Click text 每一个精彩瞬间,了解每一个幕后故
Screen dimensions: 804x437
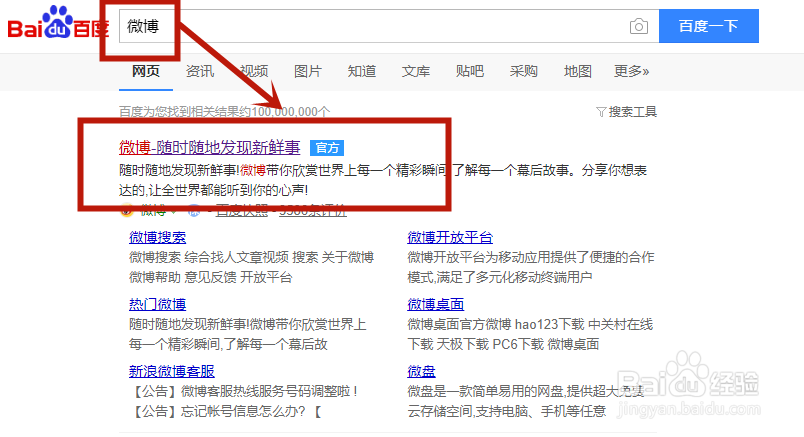coord(228,344)
